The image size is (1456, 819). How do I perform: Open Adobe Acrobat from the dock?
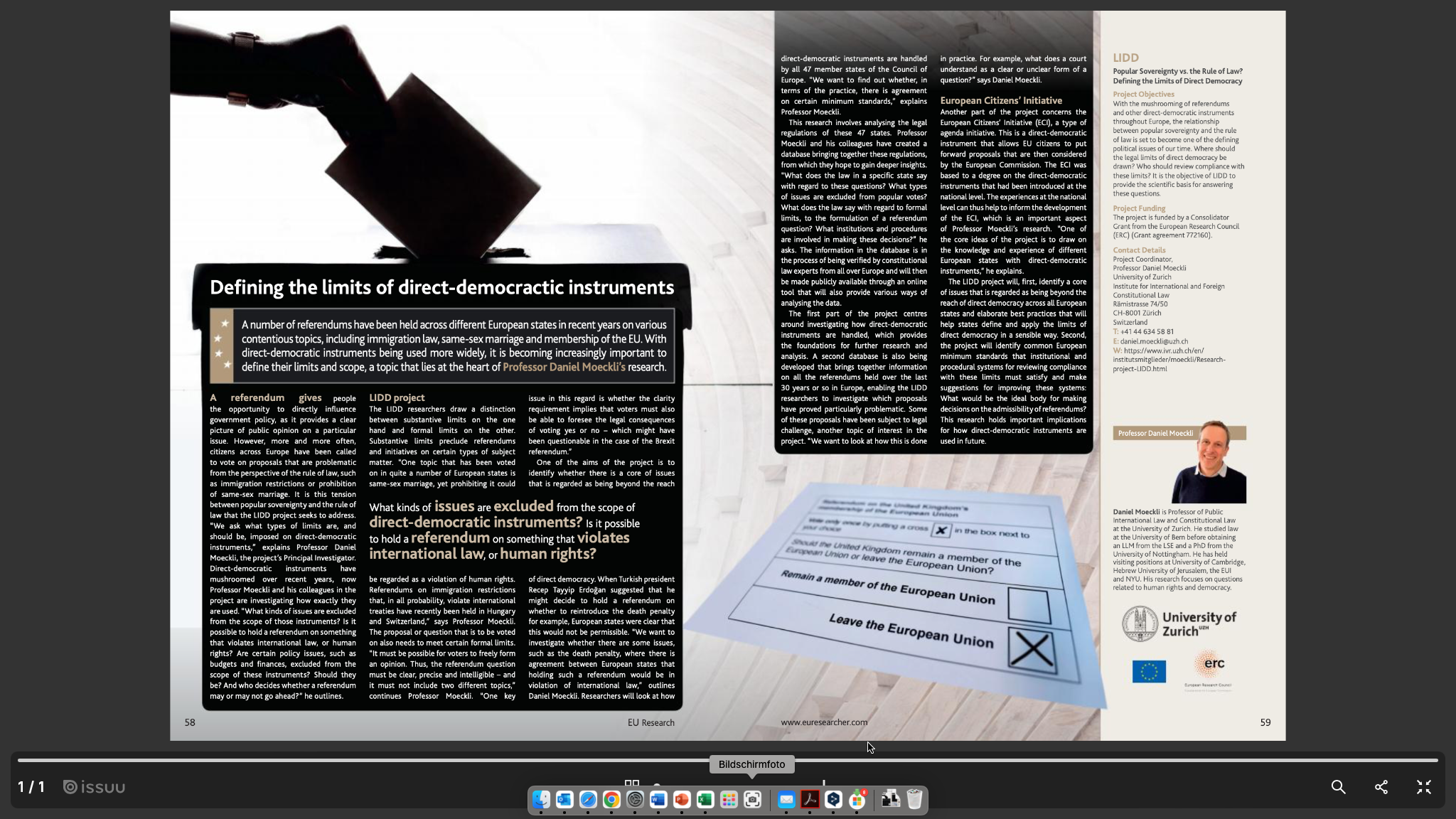point(810,800)
